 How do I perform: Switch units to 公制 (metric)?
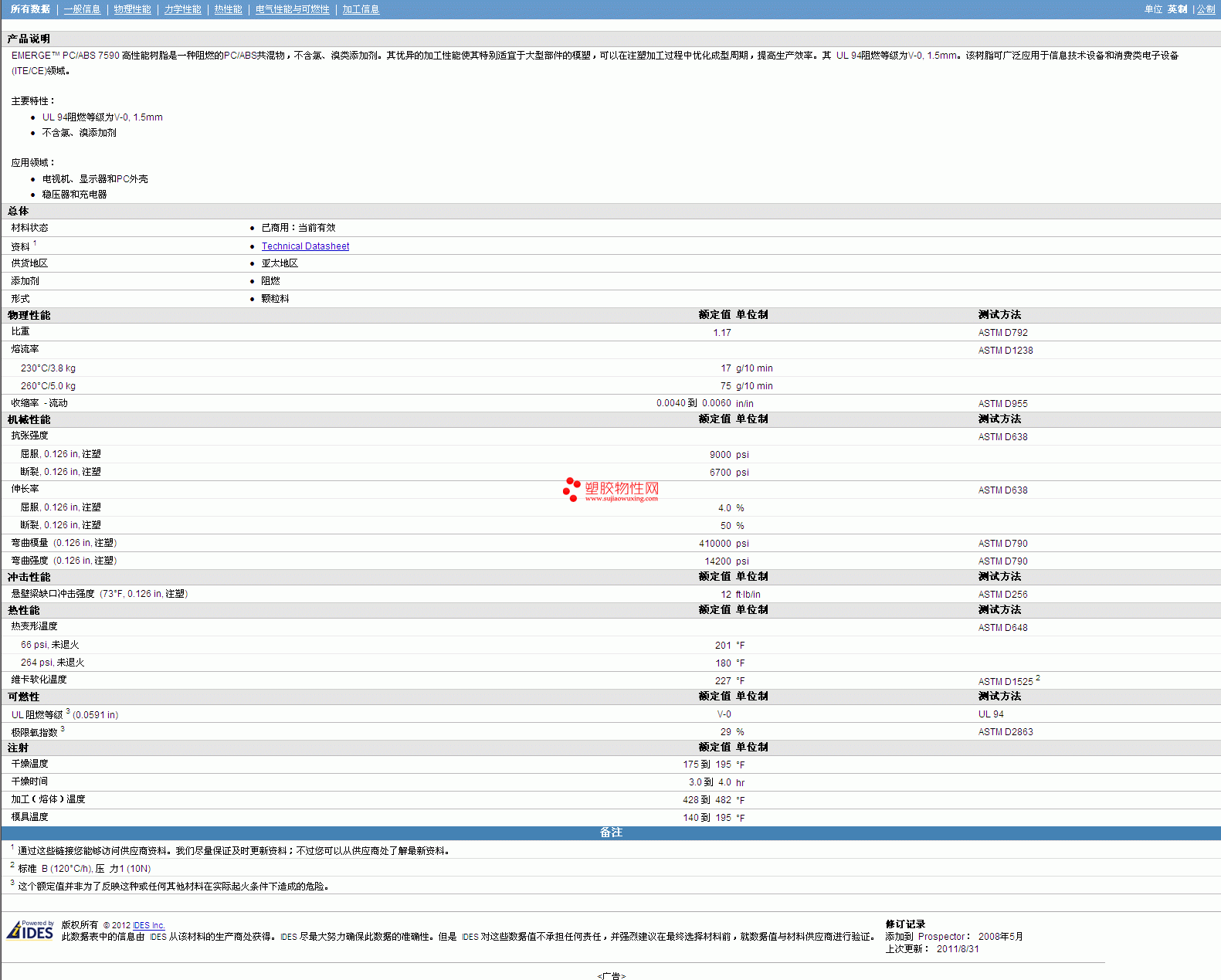tap(1206, 9)
